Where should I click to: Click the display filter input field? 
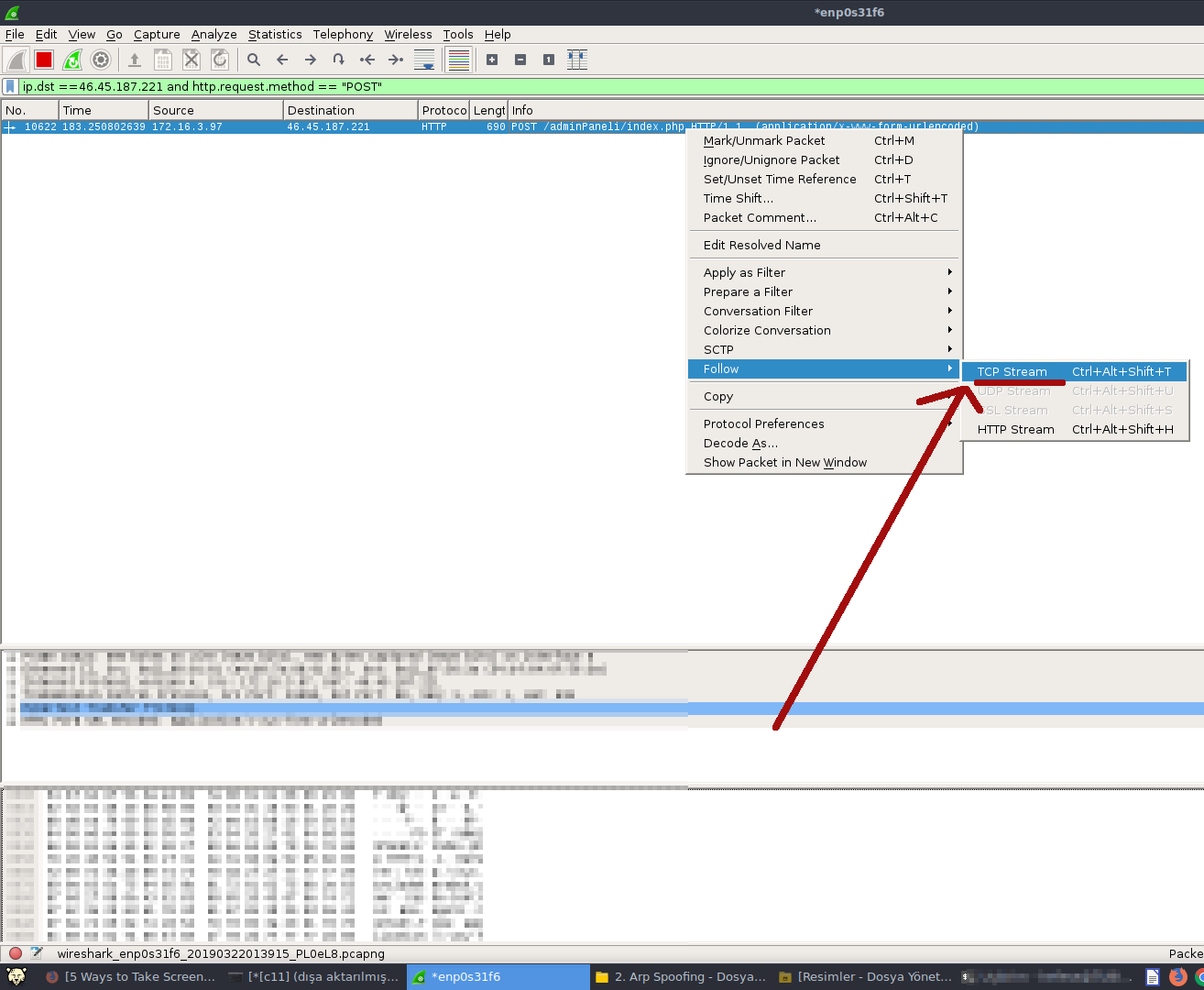tap(610, 86)
